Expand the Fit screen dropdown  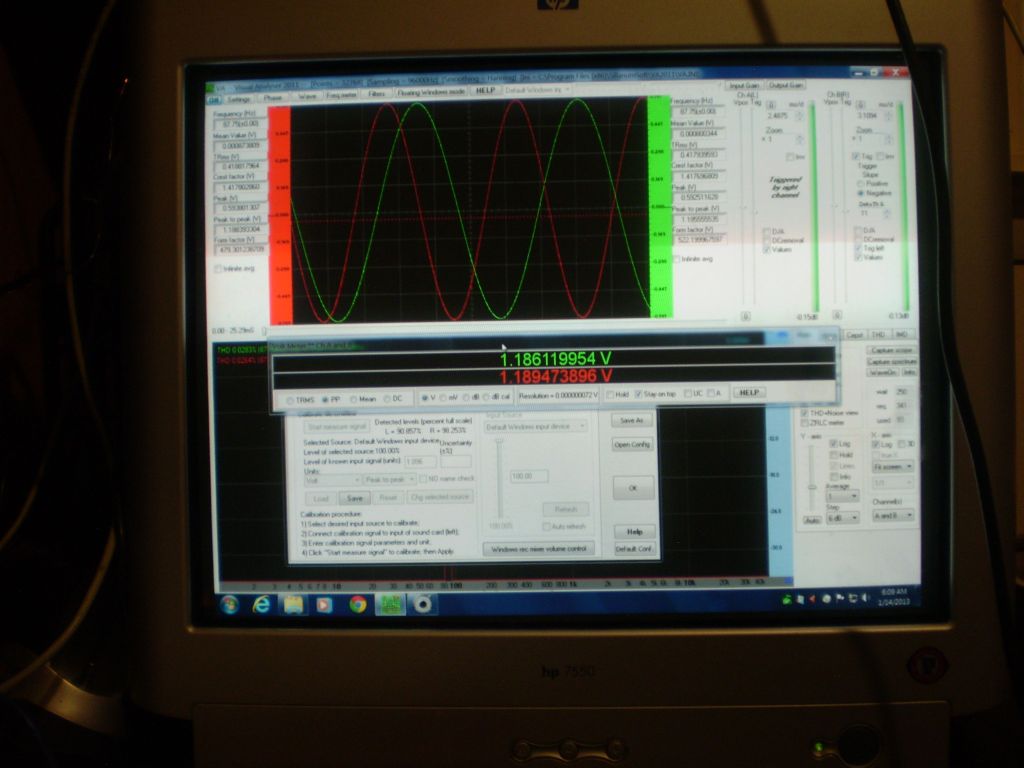893,466
